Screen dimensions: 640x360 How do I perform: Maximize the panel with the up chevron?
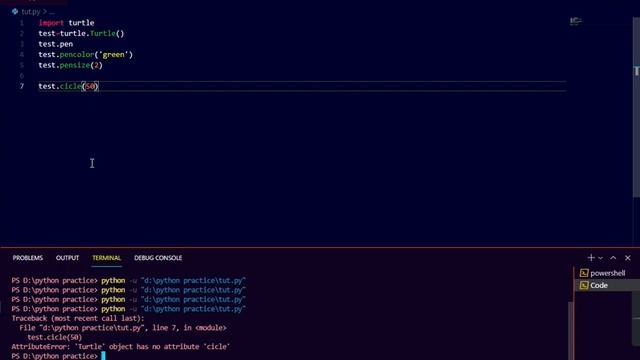613,258
